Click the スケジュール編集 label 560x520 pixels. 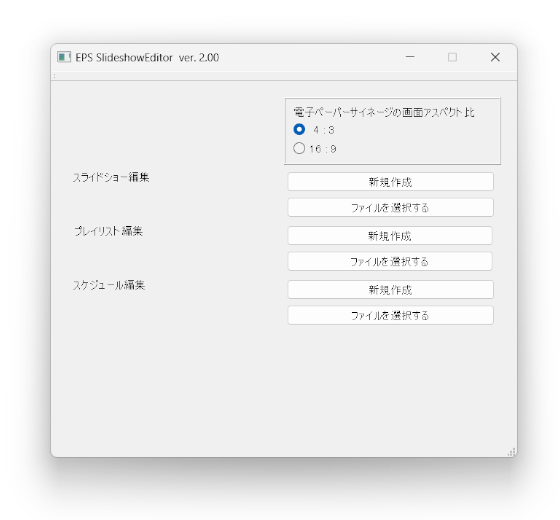[x=109, y=285]
